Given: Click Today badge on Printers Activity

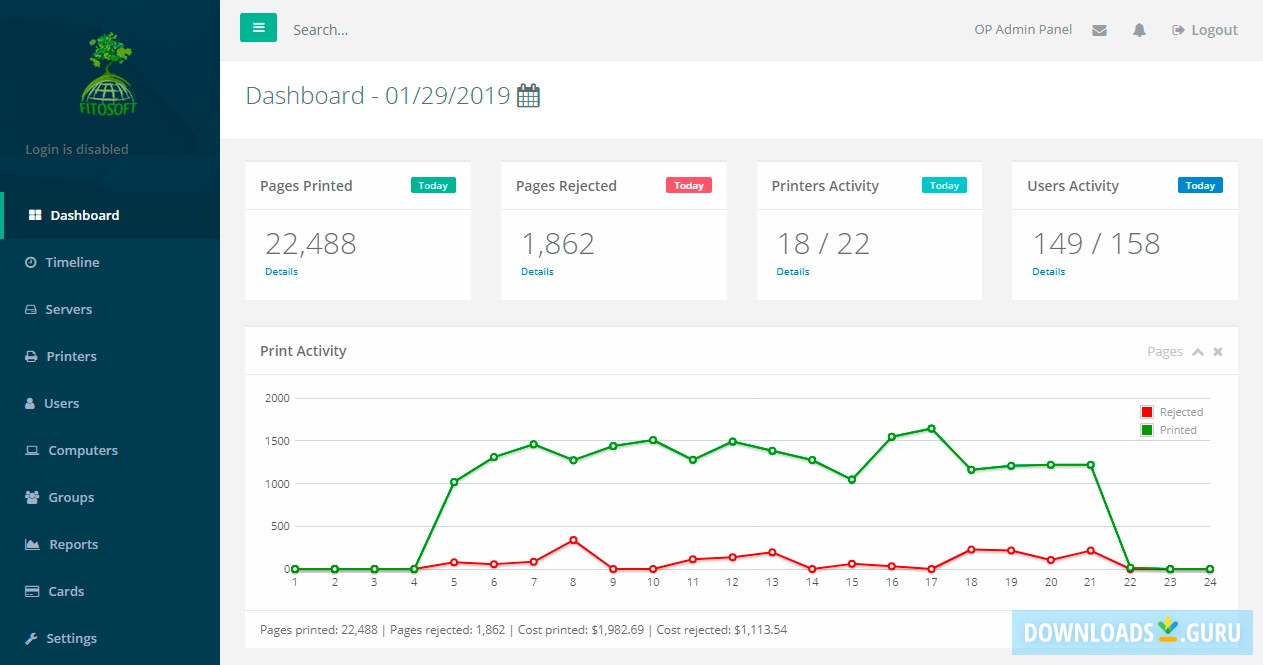Looking at the screenshot, I should [945, 185].
